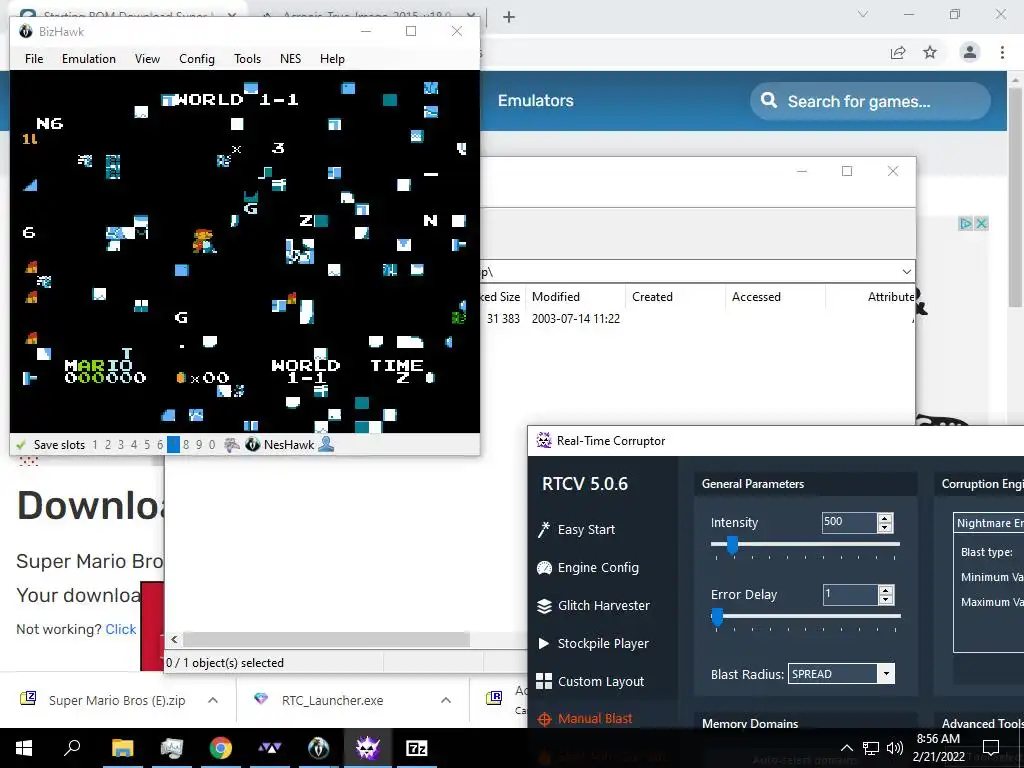Viewport: 1024px width, 768px height.
Task: Expand the 7-Zip path address dropdown
Action: [x=906, y=272]
